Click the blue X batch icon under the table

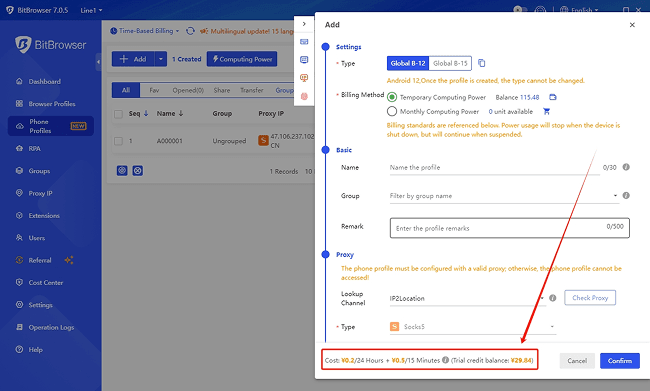138,170
